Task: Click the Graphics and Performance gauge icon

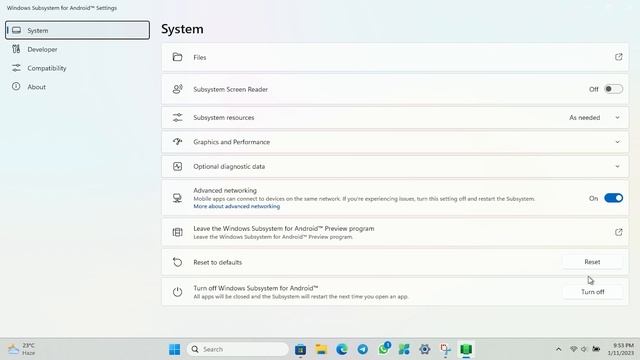Action: pos(177,142)
